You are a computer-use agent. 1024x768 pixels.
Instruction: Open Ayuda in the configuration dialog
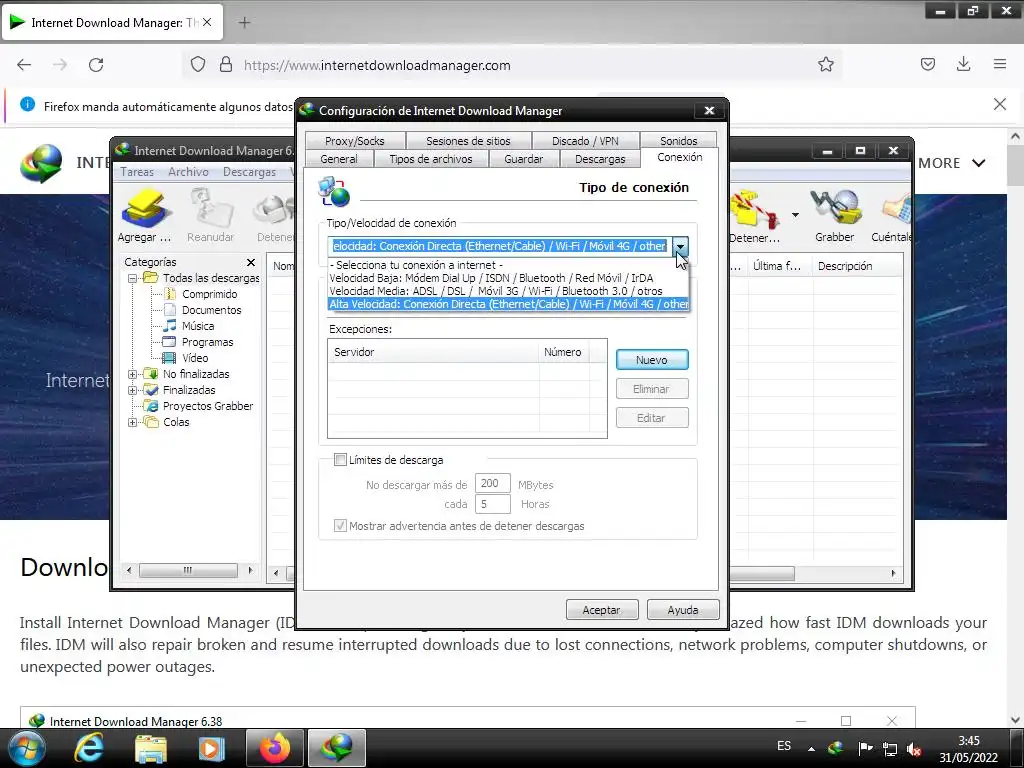tap(683, 610)
